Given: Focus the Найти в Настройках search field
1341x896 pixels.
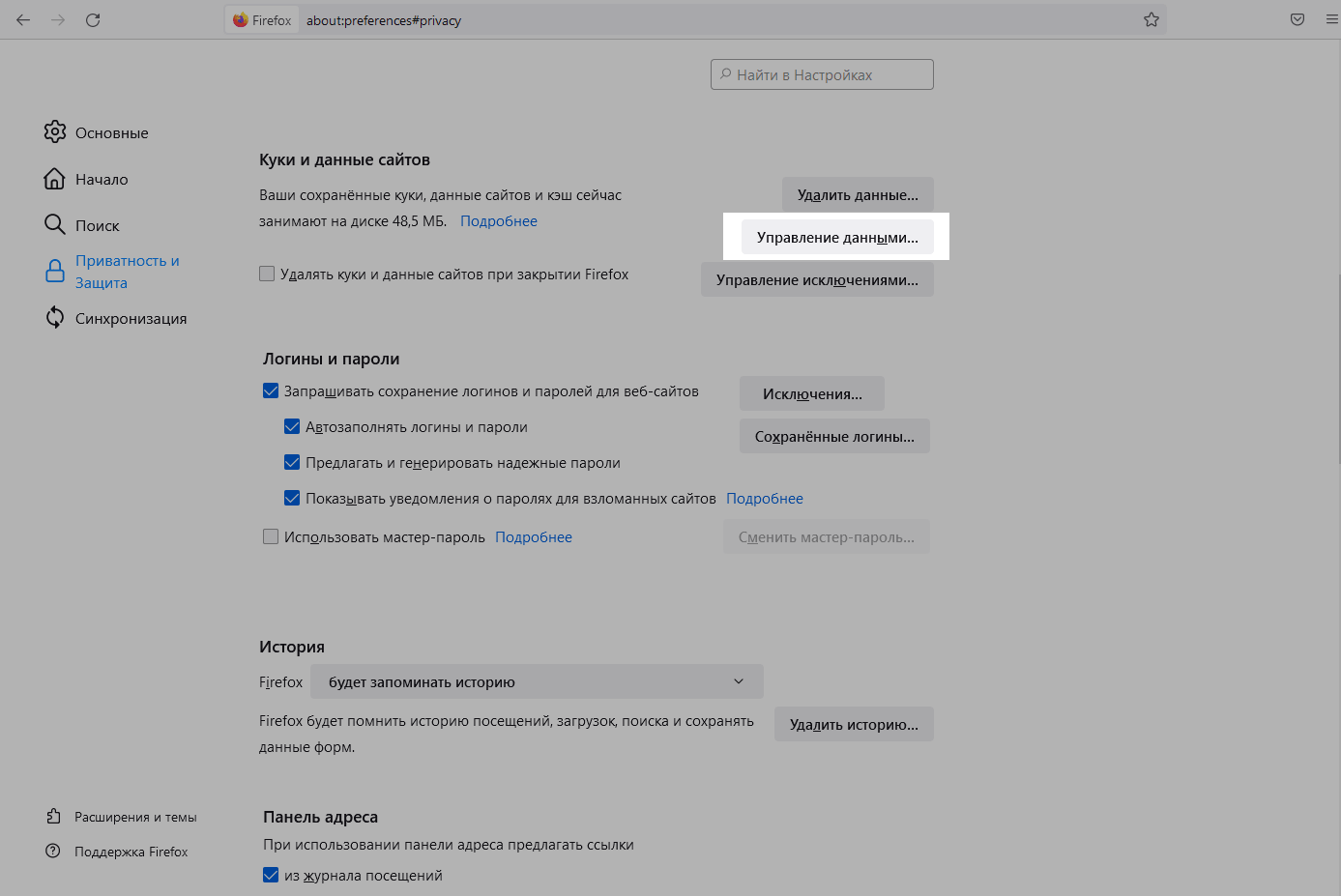Looking at the screenshot, I should [x=822, y=74].
